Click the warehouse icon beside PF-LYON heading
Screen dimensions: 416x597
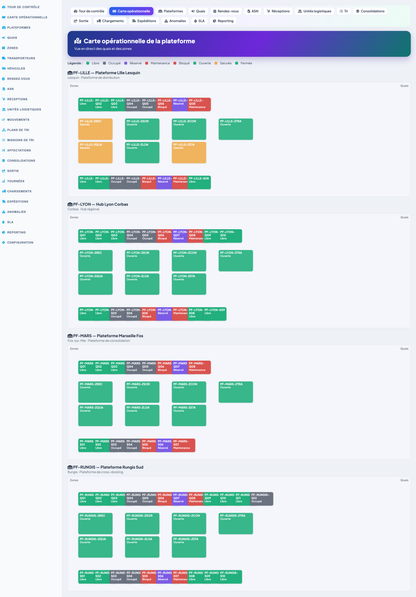point(70,204)
